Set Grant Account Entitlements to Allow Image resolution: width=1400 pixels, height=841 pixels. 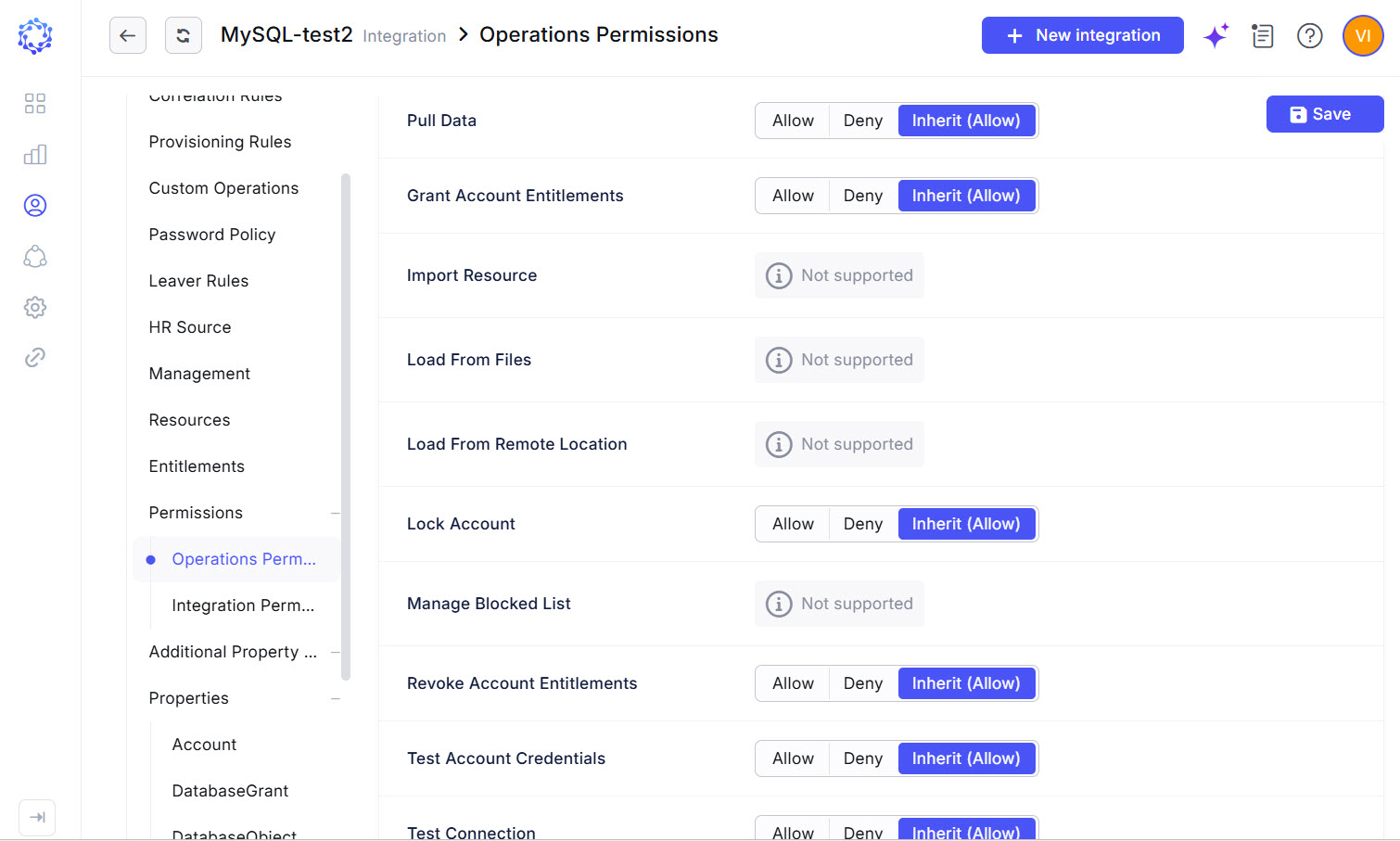point(793,196)
